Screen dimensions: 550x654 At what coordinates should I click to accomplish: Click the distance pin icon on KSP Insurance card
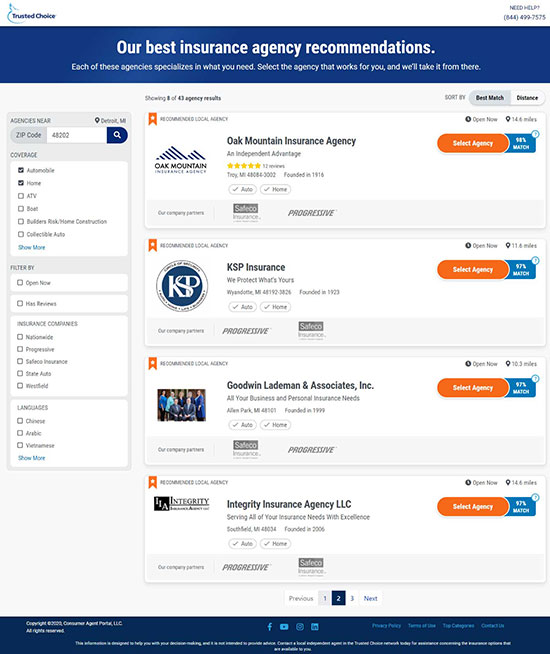coord(508,245)
